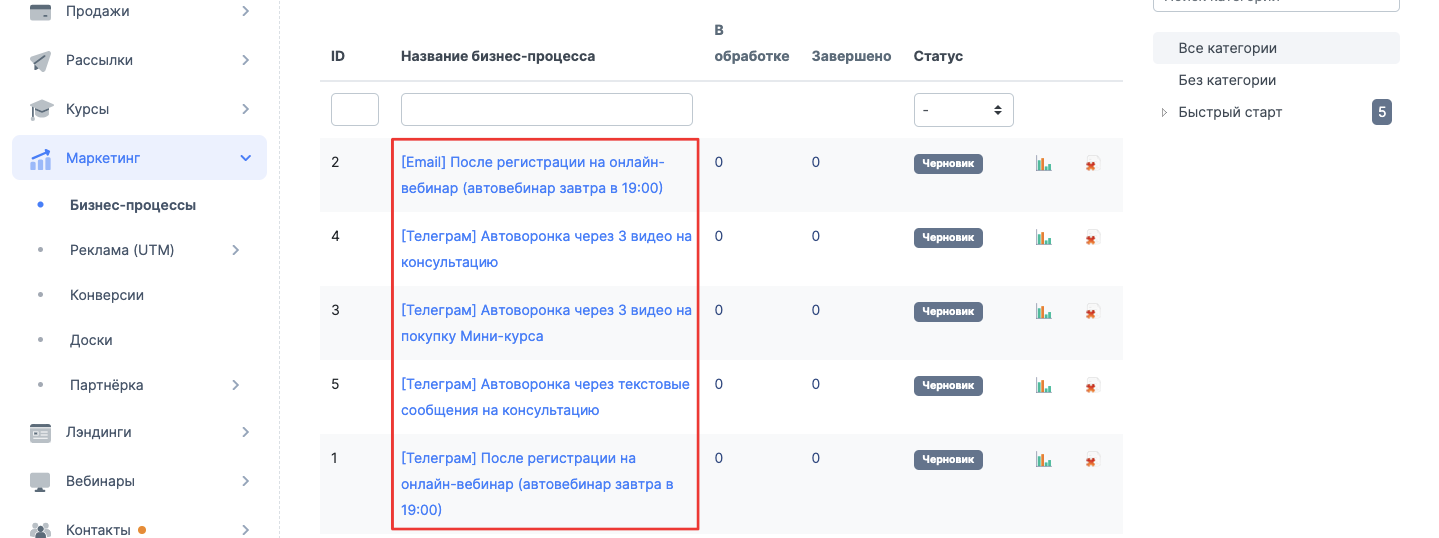Select the Без категории filter

click(x=1227, y=80)
